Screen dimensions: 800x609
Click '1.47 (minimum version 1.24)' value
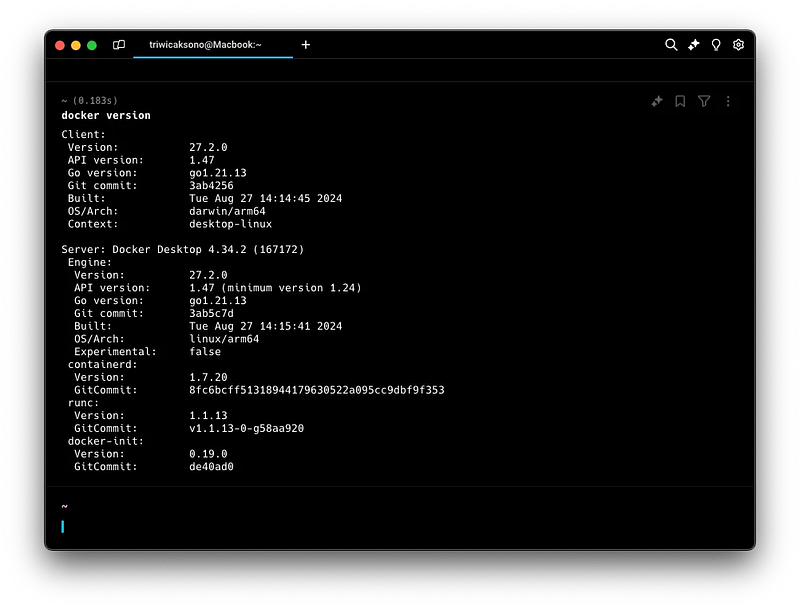(x=276, y=288)
